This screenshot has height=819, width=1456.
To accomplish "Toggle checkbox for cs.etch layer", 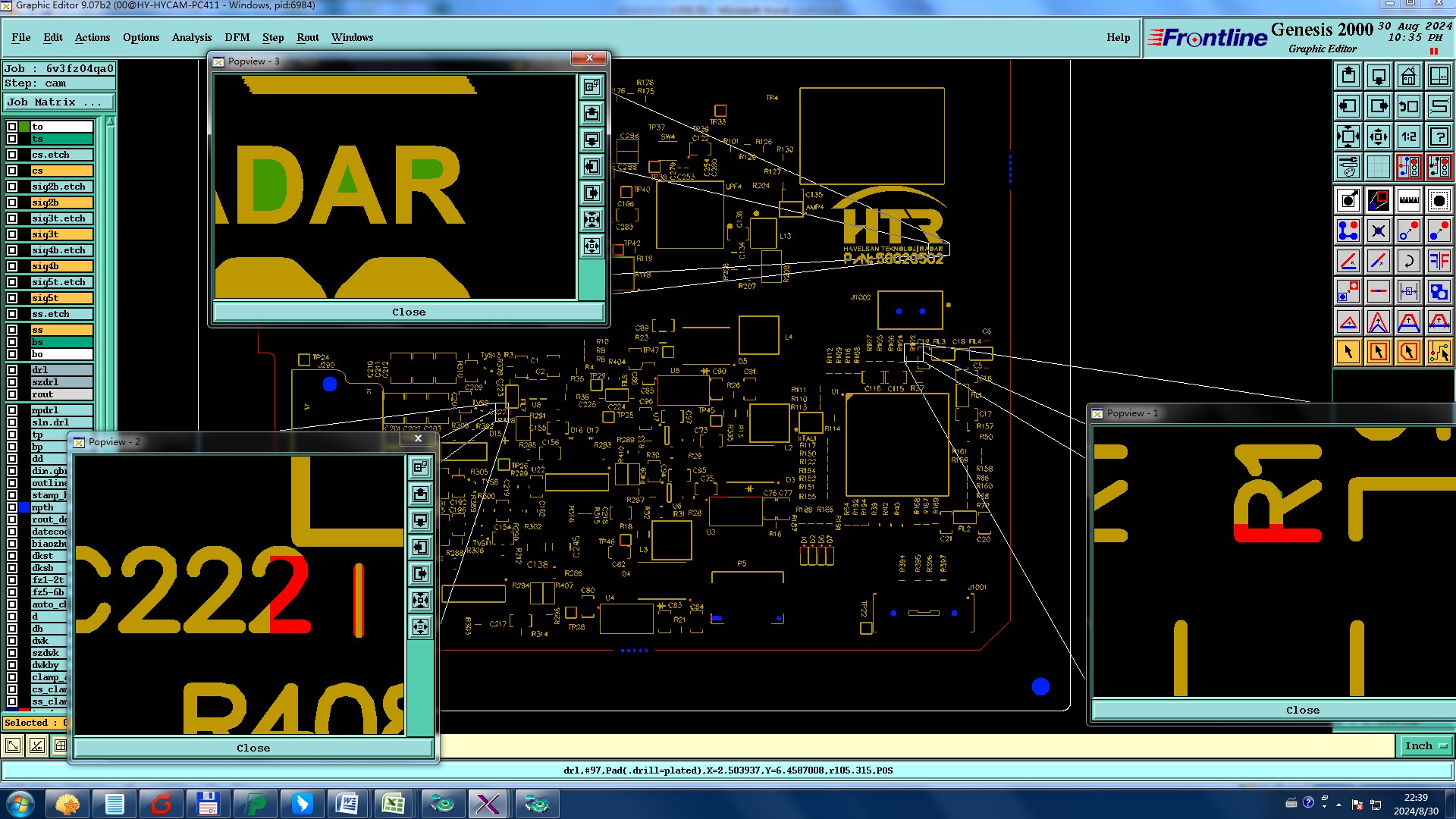I will click(12, 155).
